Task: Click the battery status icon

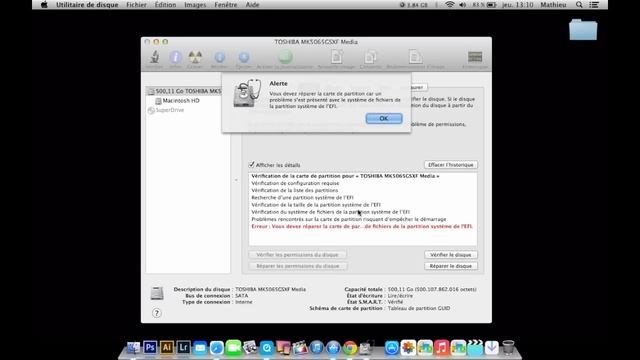Action: click(492, 5)
